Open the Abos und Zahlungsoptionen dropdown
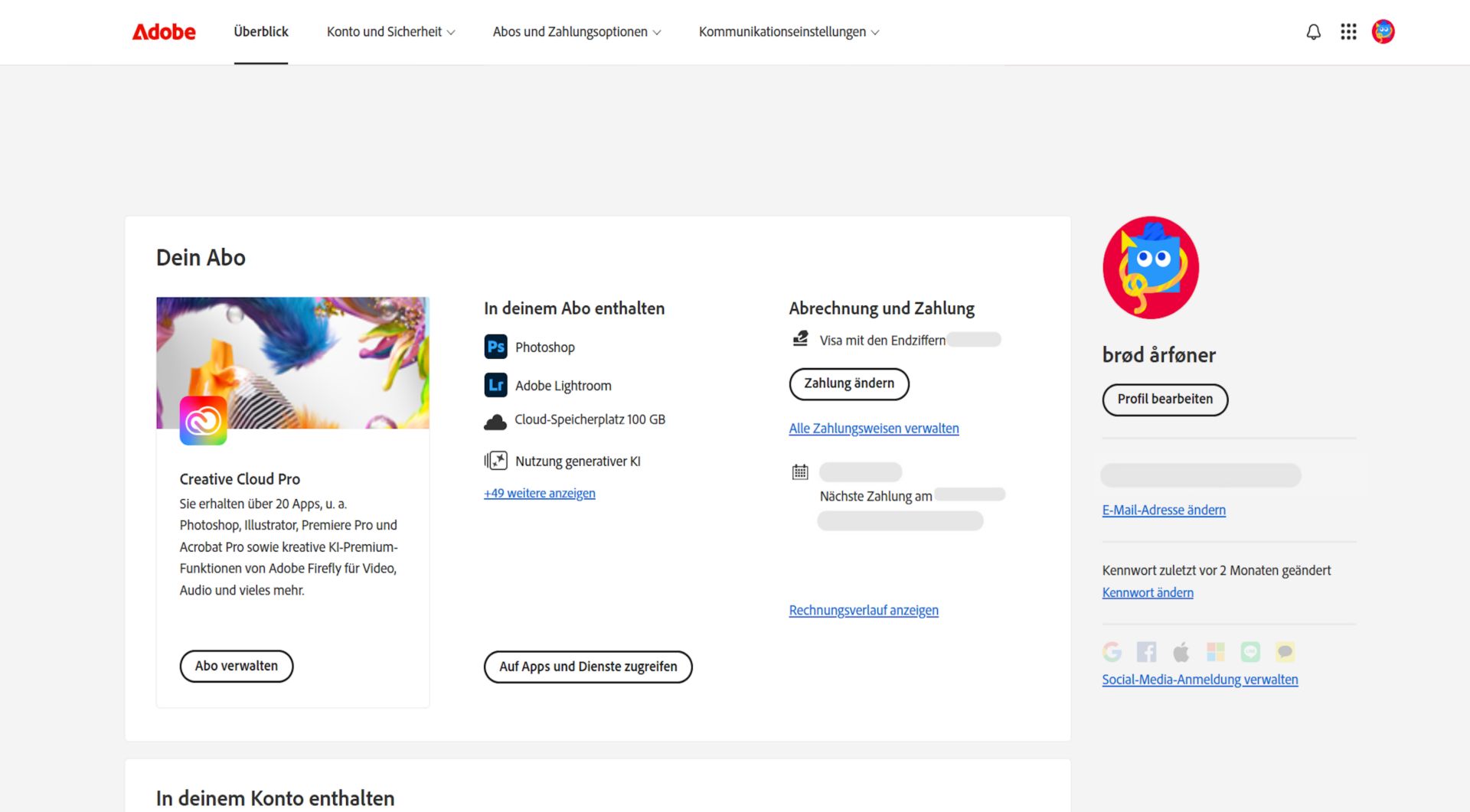 click(576, 31)
